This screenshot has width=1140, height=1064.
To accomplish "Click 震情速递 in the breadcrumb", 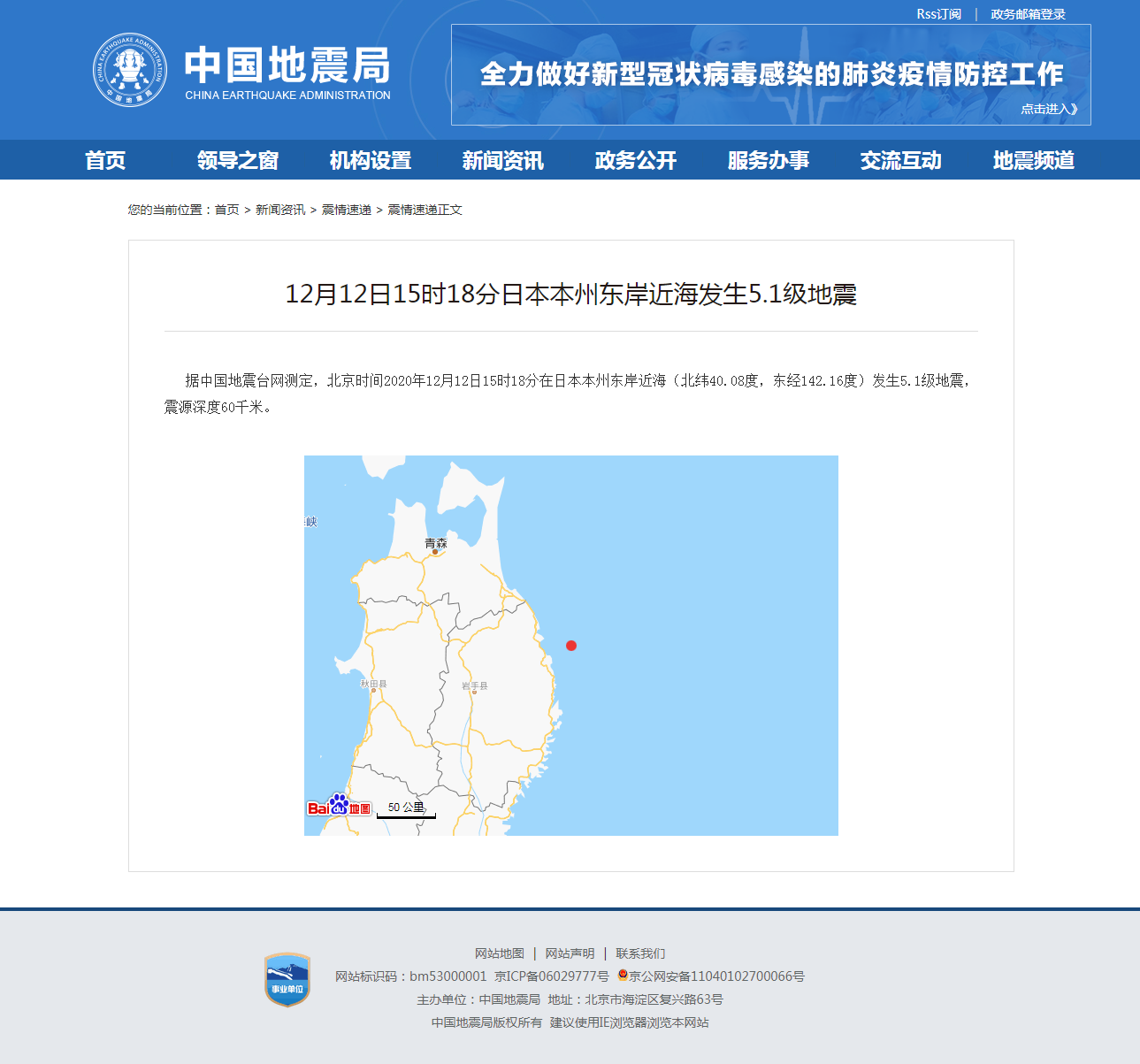I will [x=347, y=210].
